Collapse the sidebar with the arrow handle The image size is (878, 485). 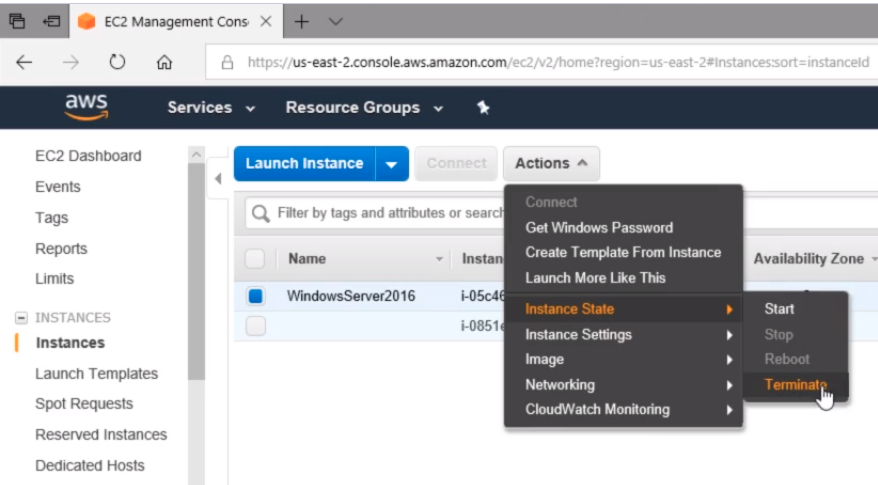click(x=219, y=179)
